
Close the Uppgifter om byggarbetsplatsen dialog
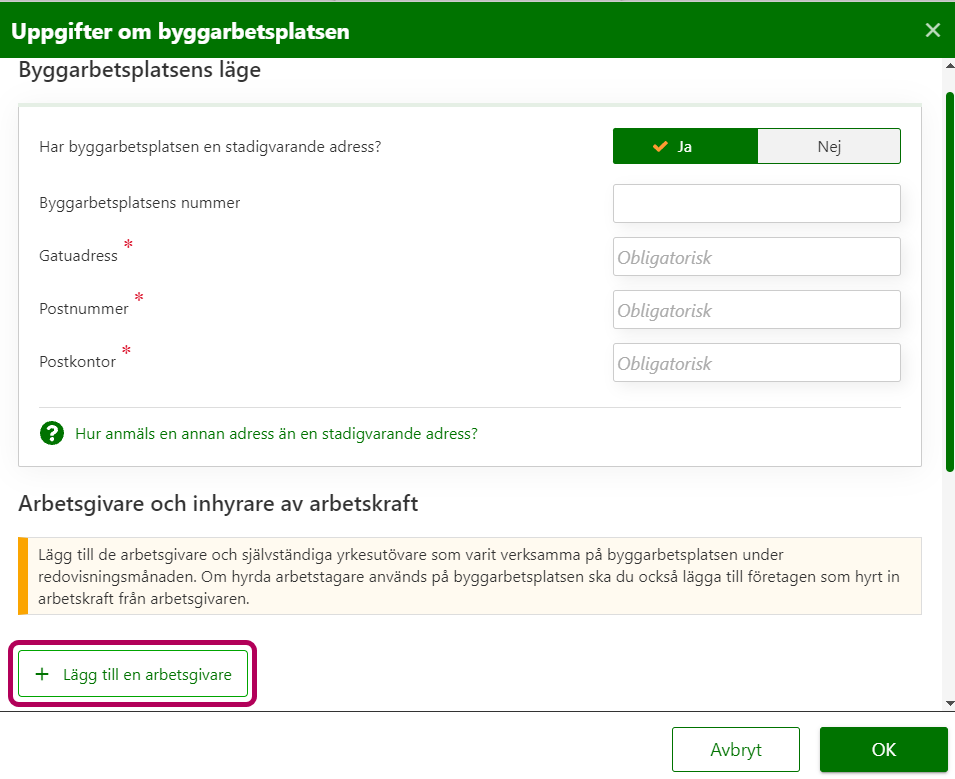tap(933, 30)
